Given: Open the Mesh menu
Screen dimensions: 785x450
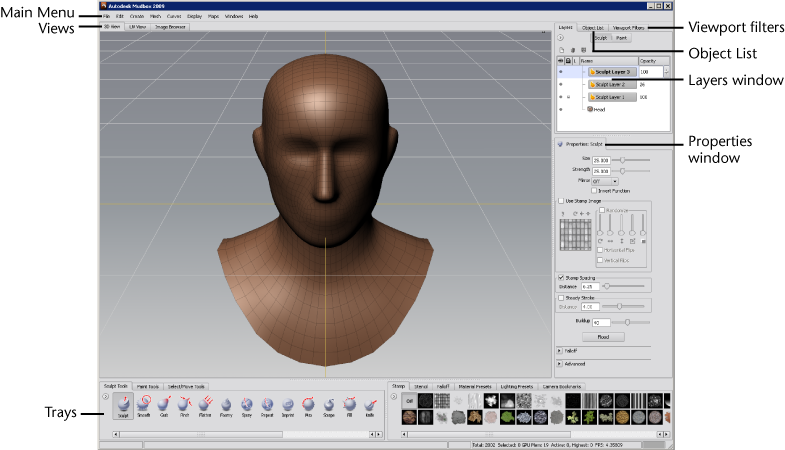Looking at the screenshot, I should click(155, 17).
